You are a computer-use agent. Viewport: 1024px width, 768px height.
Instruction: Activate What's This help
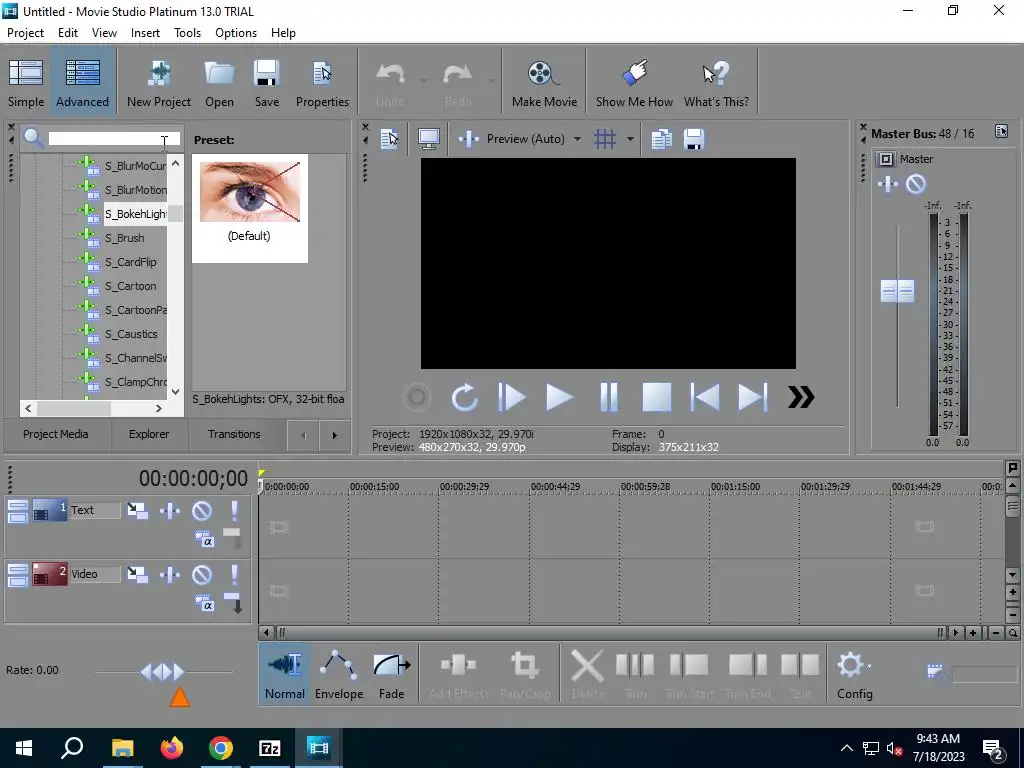point(716,82)
